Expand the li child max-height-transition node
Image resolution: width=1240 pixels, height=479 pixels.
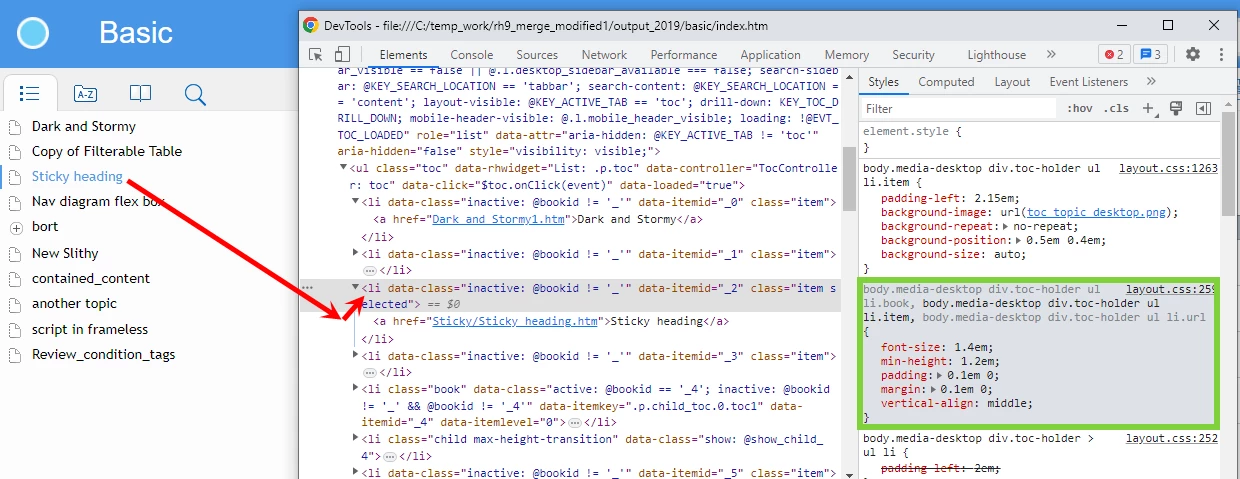[x=356, y=438]
